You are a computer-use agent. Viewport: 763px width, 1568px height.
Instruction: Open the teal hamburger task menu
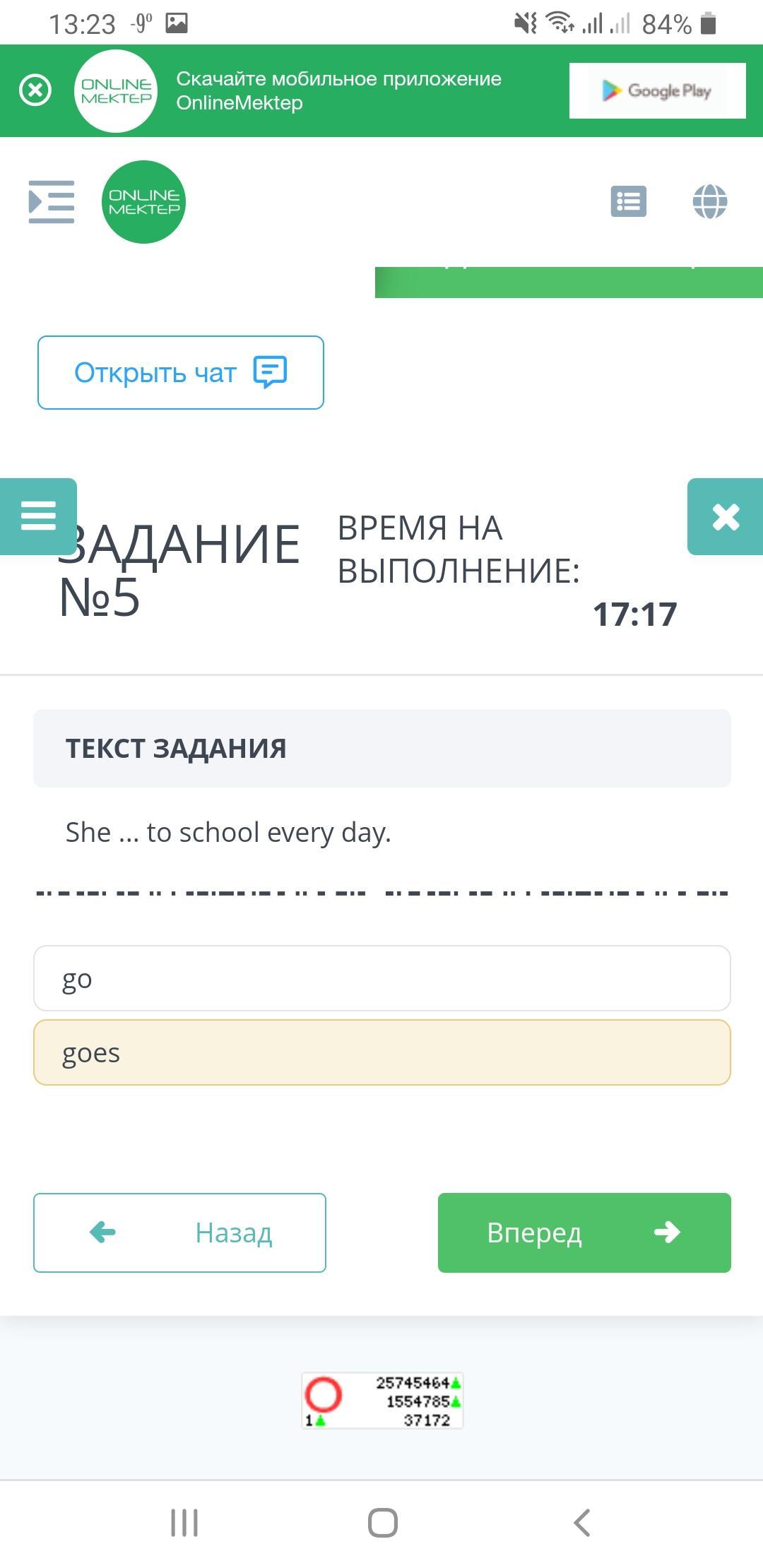[x=38, y=516]
